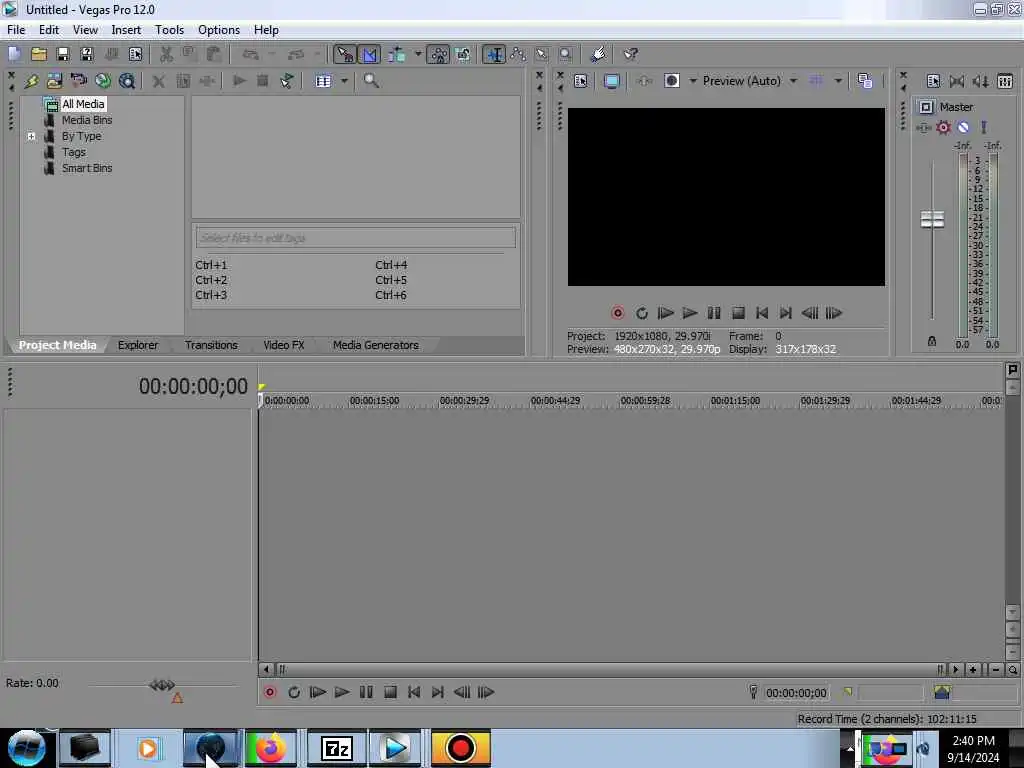Select Smart Bins in the tree
1024x768 pixels.
87,168
